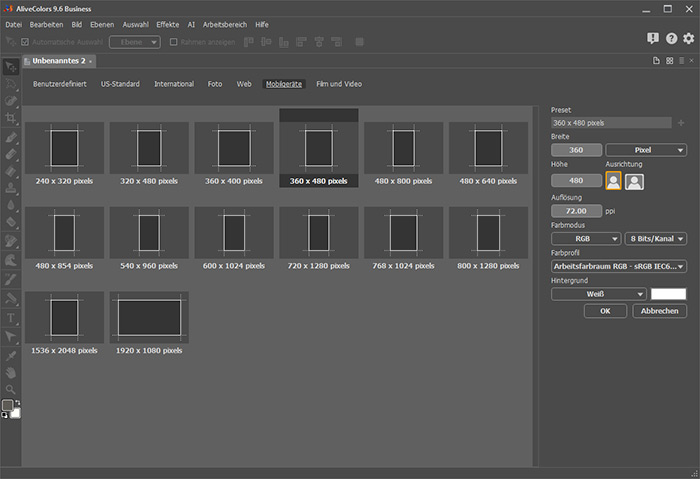Close the Unbenanntes 2 document tab
This screenshot has width=700, height=479.
[x=91, y=62]
